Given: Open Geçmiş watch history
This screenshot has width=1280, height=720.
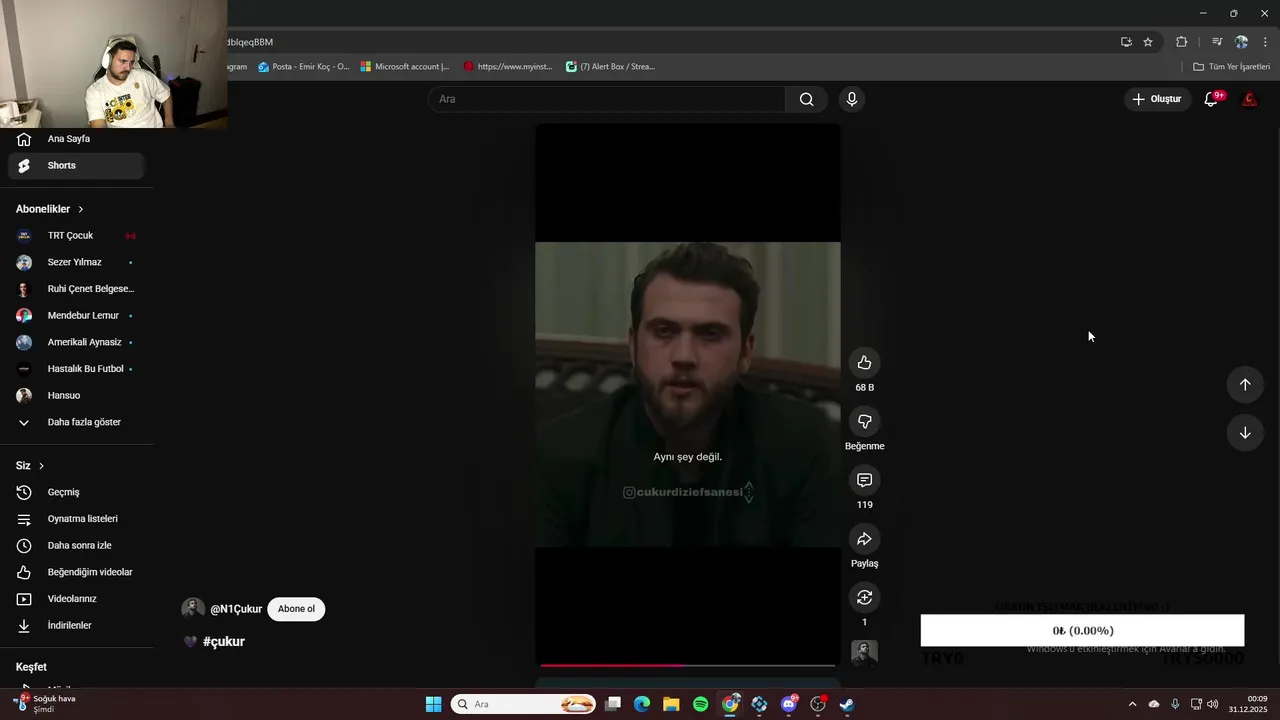Looking at the screenshot, I should tap(76, 492).
